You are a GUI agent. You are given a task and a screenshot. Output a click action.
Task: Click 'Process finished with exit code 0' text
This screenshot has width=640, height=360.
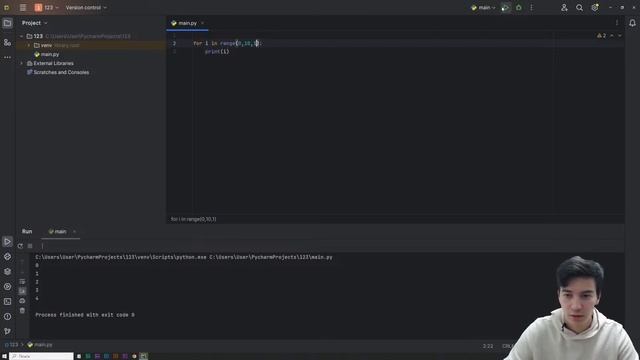85,315
